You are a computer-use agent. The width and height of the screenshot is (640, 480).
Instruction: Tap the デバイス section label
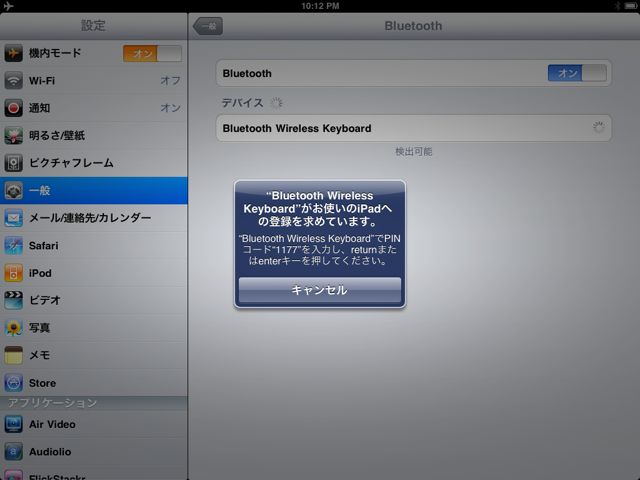[242, 103]
